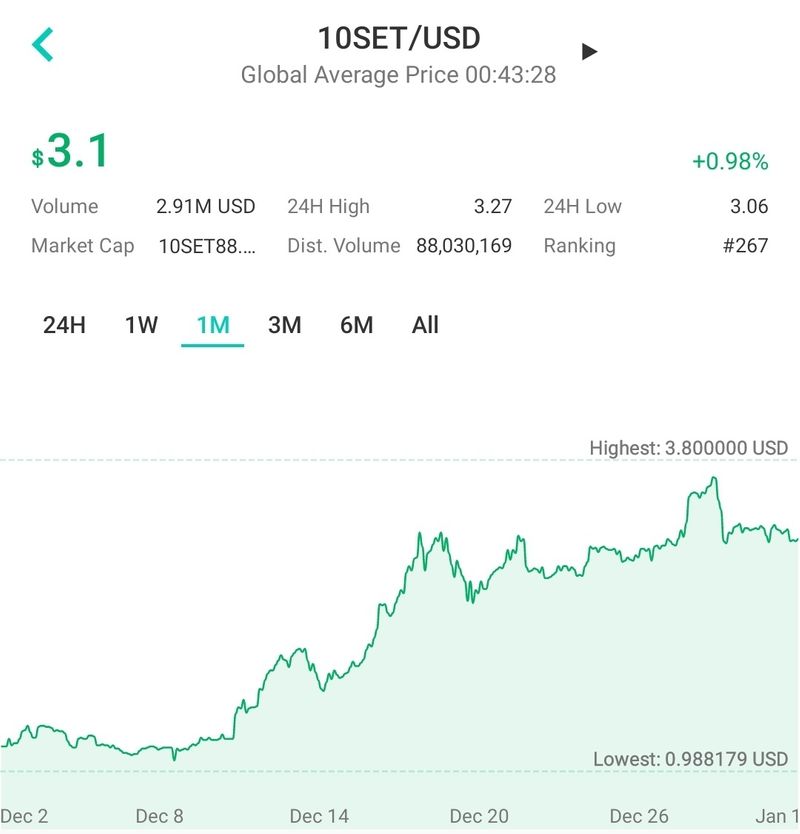Select the 1M range tab
800x834 pixels.
[213, 325]
